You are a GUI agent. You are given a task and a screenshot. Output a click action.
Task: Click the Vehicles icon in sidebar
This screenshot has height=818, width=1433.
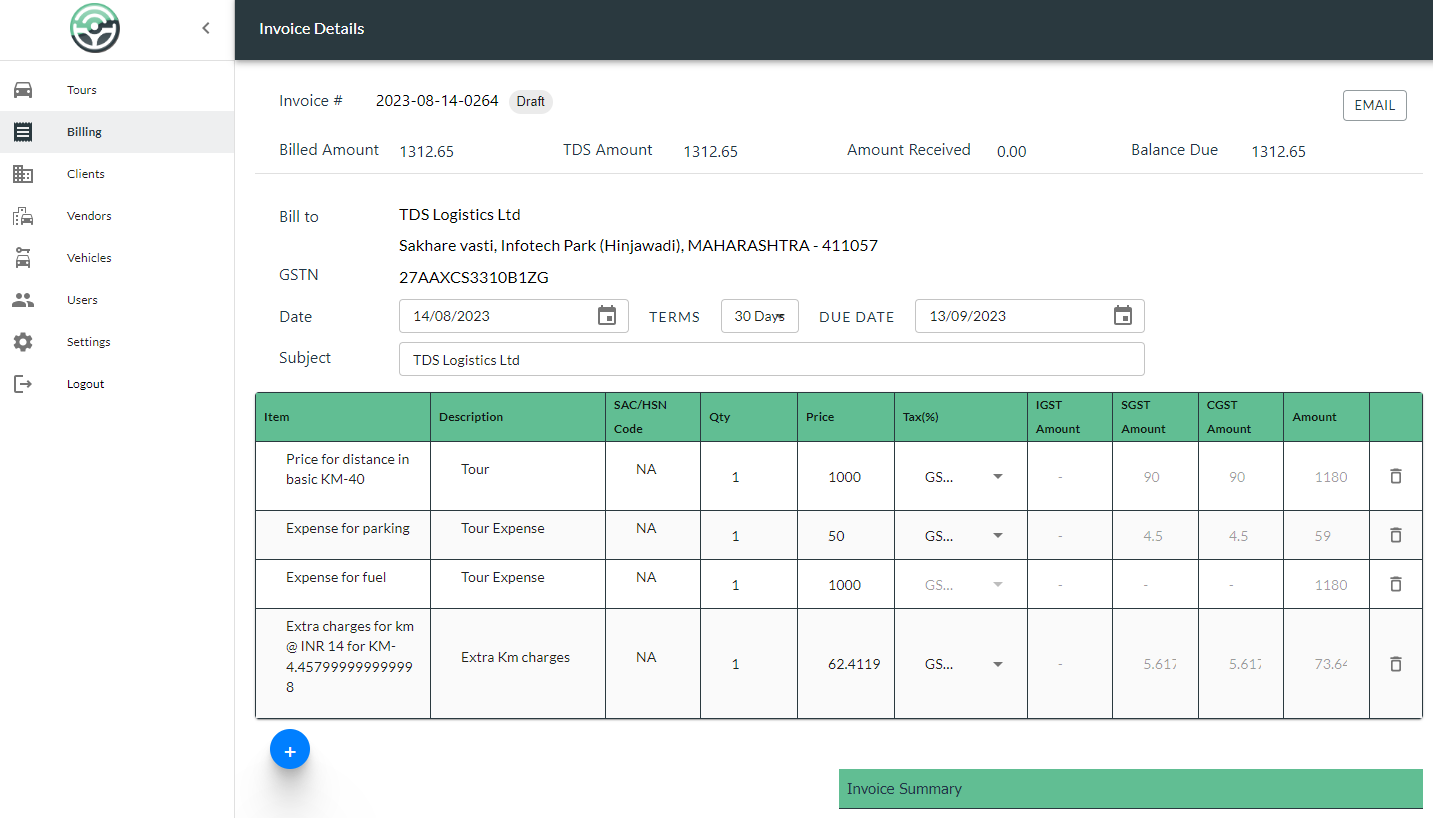click(x=23, y=258)
